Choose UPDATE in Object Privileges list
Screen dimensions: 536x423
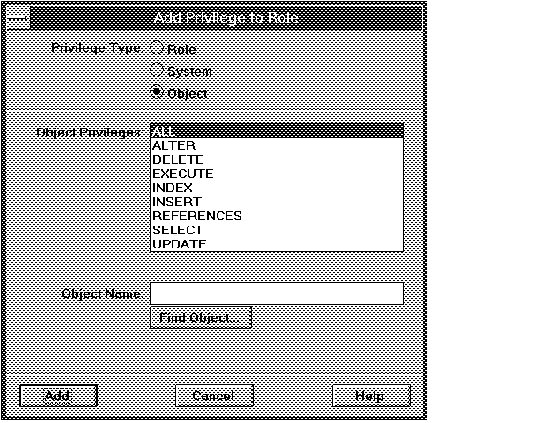tap(277, 244)
